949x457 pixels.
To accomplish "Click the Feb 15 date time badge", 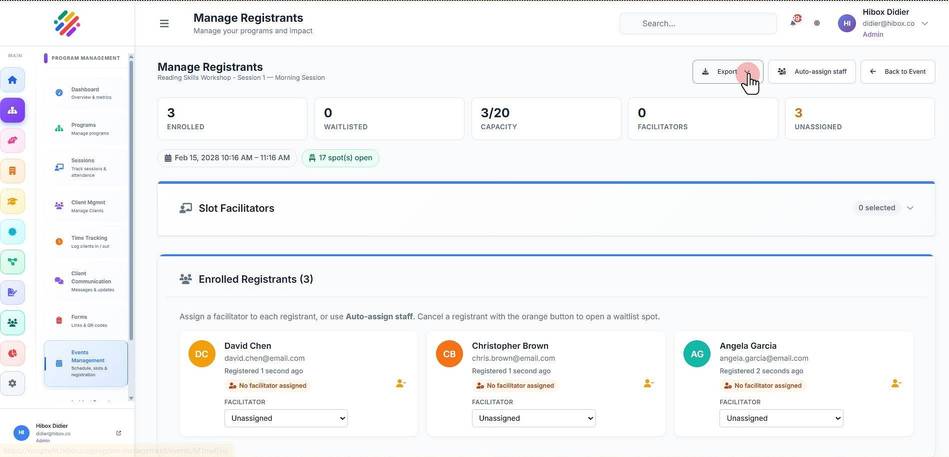I will (227, 158).
